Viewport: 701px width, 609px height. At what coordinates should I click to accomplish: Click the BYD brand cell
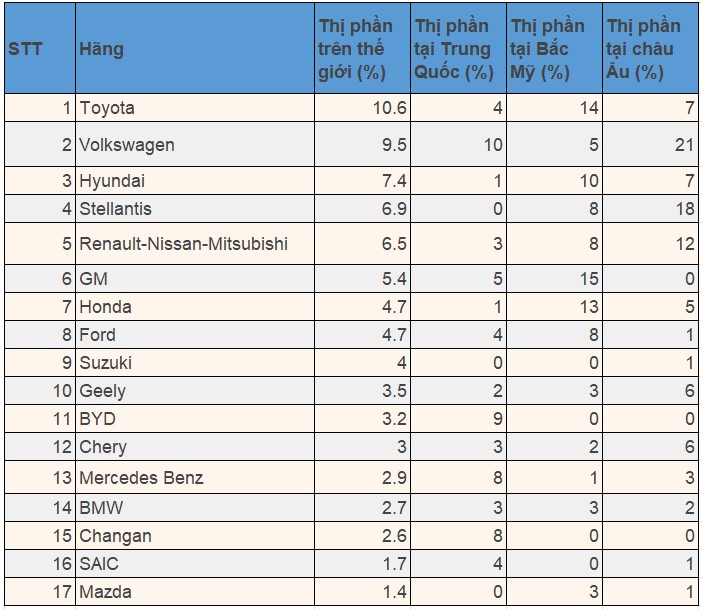point(195,419)
